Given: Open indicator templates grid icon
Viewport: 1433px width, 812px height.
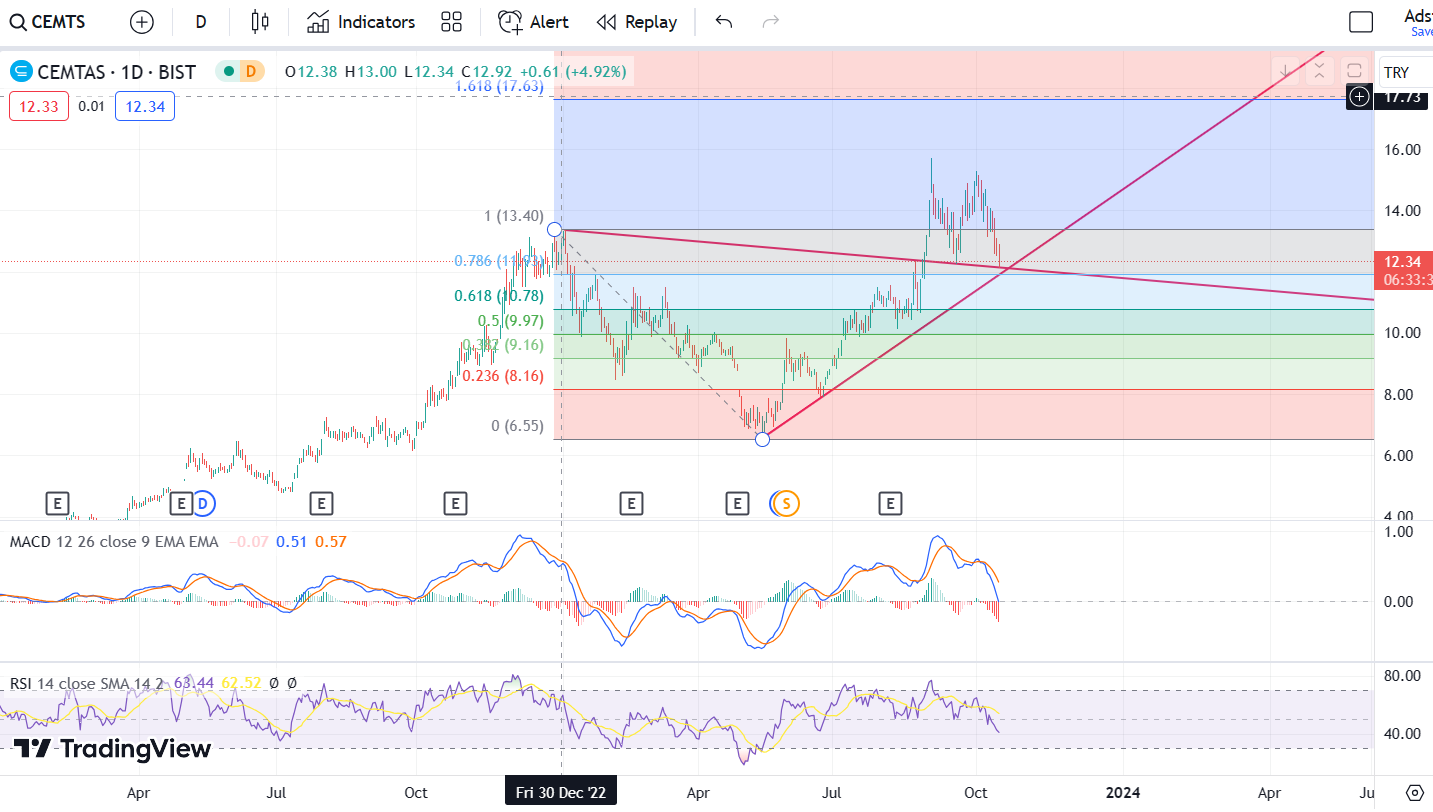Looking at the screenshot, I should coord(451,22).
